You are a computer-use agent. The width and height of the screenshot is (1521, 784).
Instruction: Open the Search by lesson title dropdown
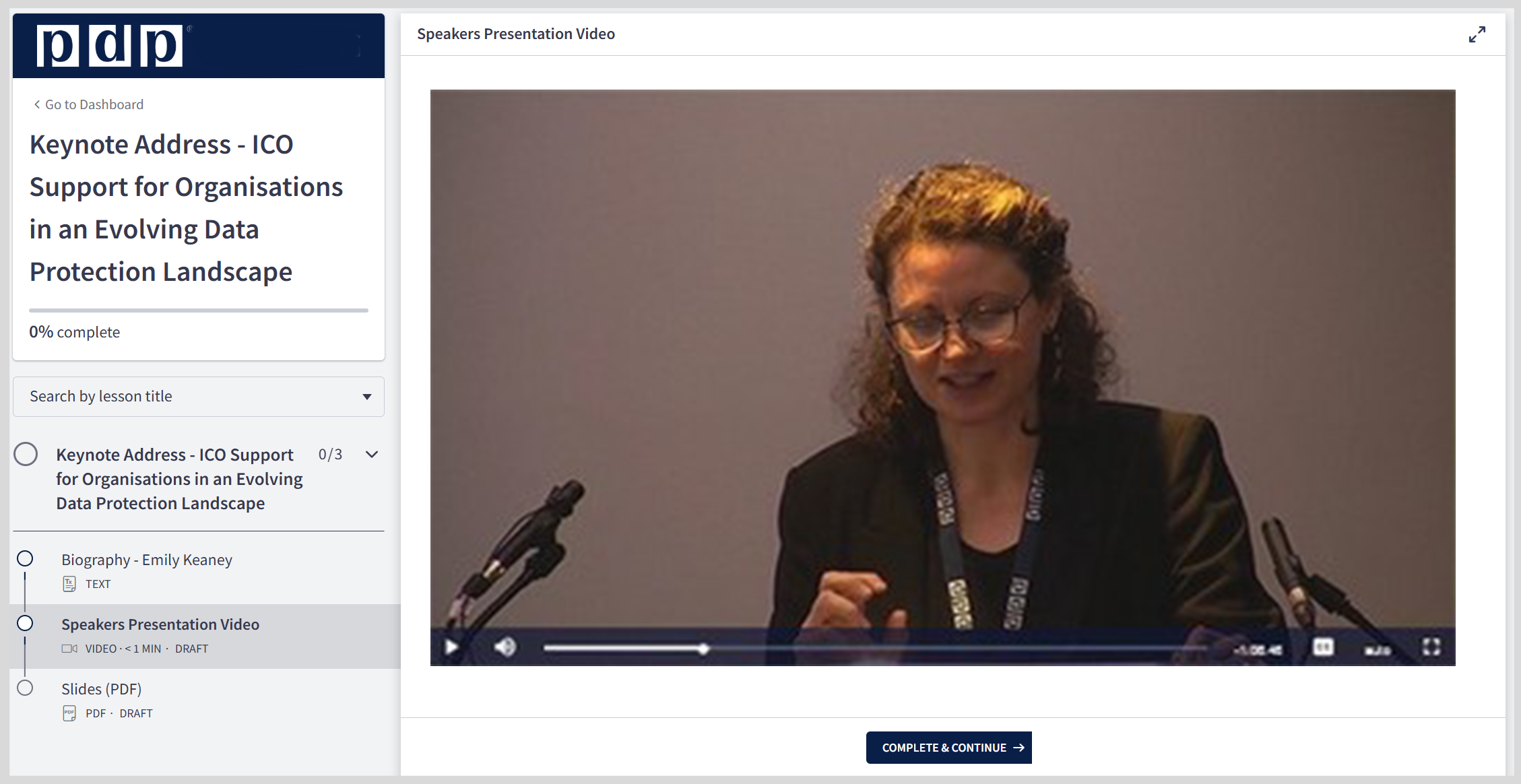(198, 397)
